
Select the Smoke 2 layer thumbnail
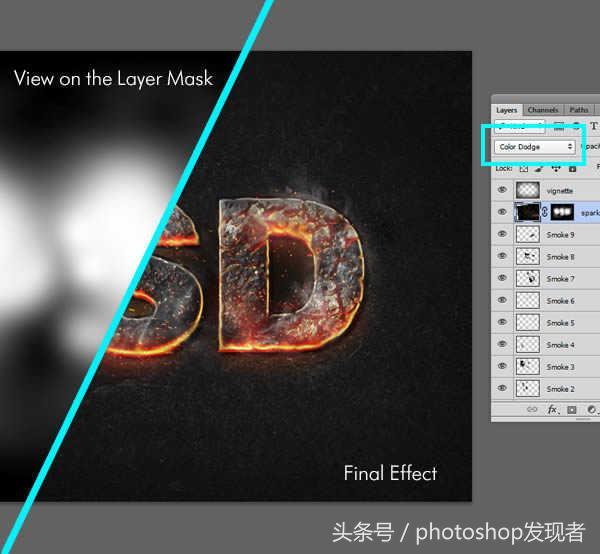528,388
